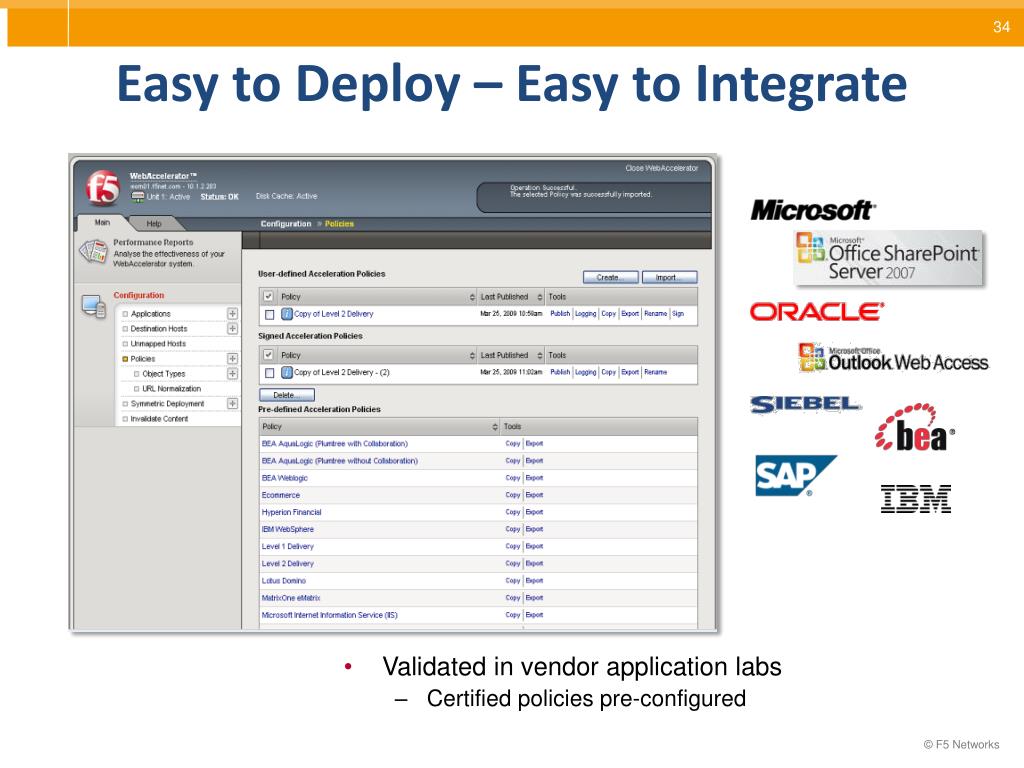Image resolution: width=1024 pixels, height=768 pixels.
Task: Click the Oracle logo
Action: (x=817, y=312)
